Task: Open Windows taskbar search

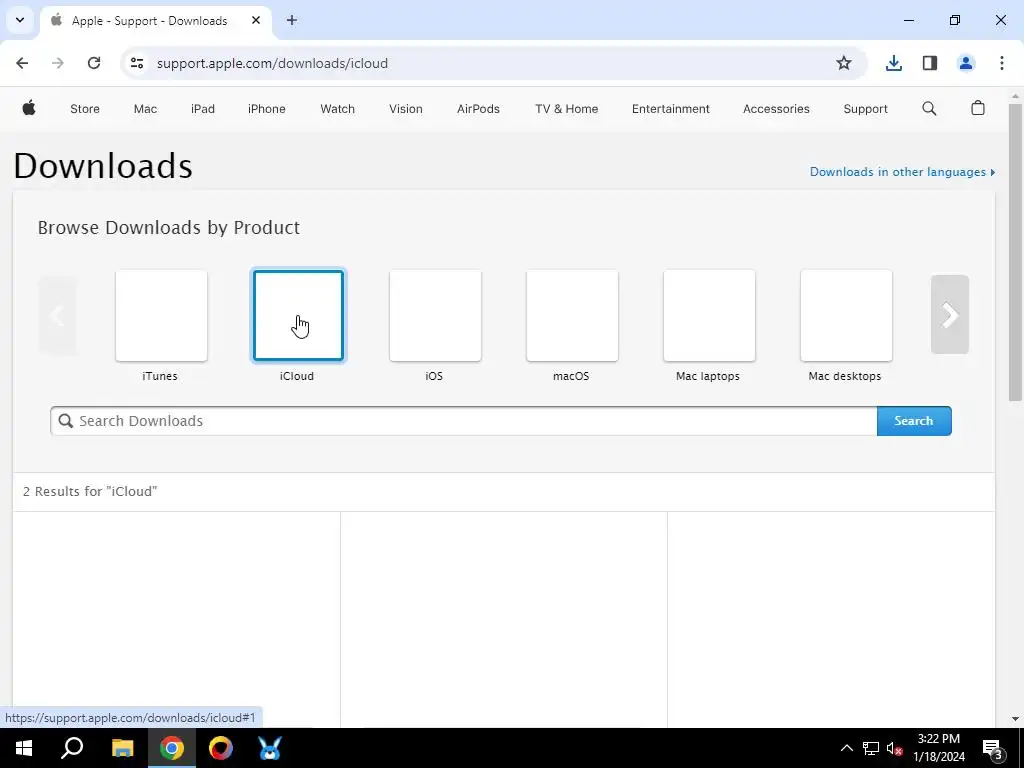Action: pos(72,748)
